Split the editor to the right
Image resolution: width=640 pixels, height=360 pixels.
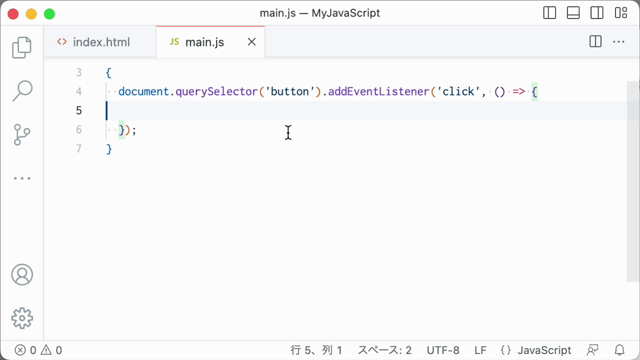coord(596,42)
